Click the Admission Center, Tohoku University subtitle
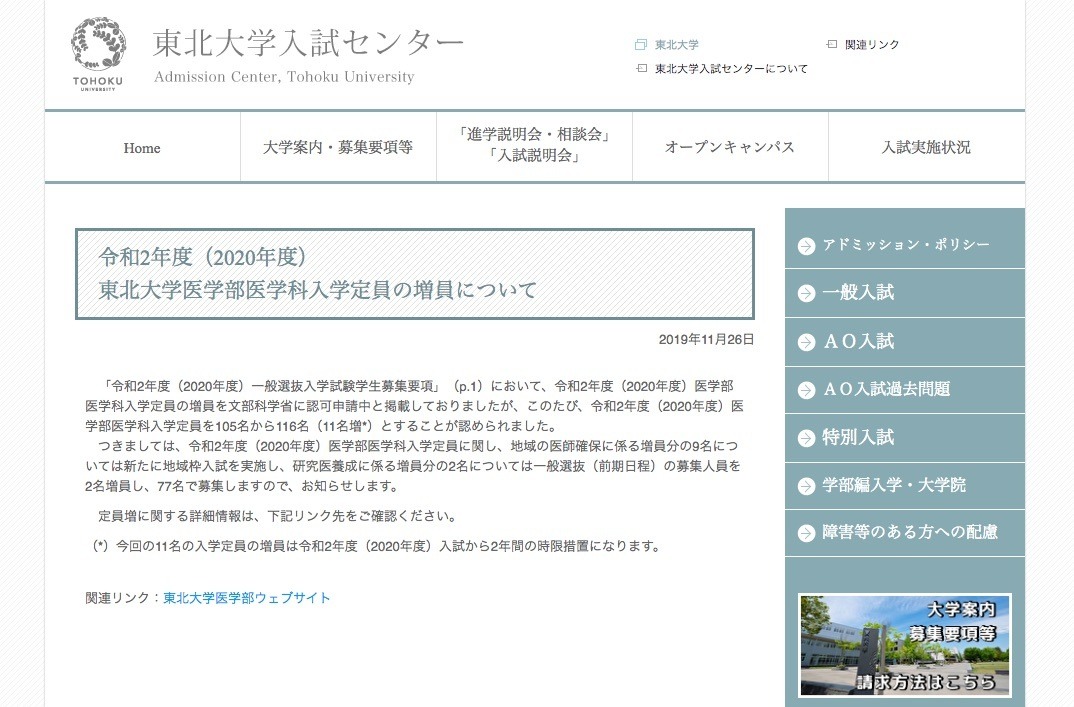This screenshot has width=1074, height=707. (284, 77)
